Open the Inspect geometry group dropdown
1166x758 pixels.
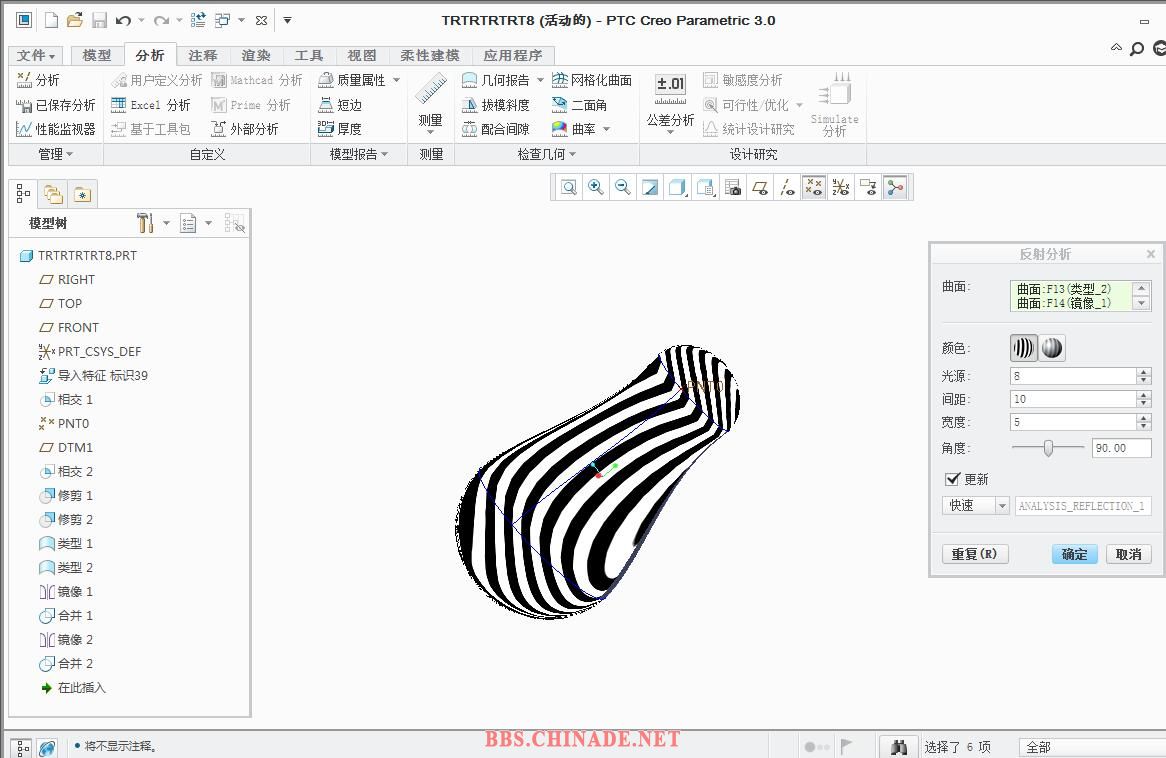(547, 154)
